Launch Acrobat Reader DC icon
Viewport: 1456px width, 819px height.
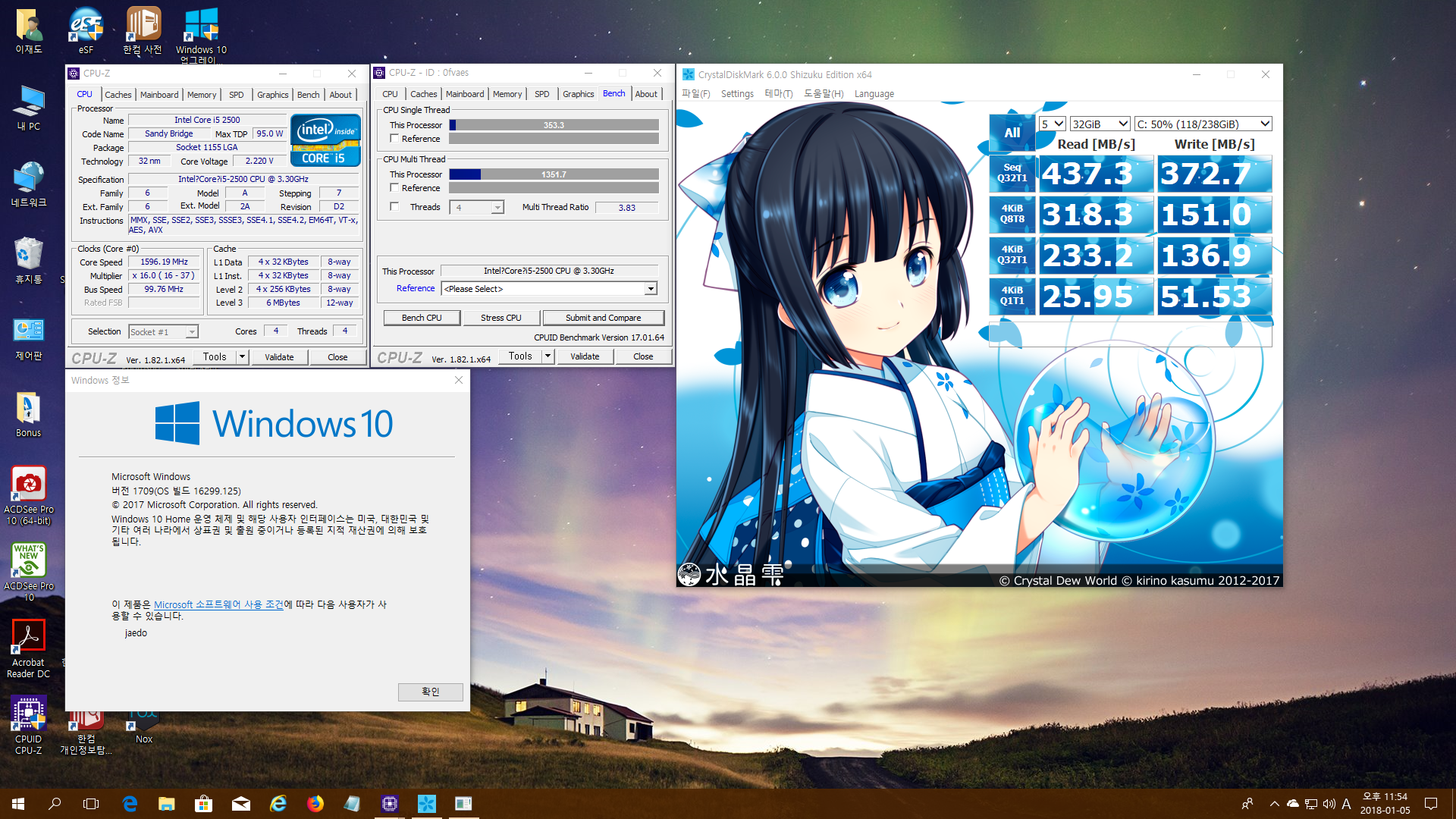click(x=29, y=648)
